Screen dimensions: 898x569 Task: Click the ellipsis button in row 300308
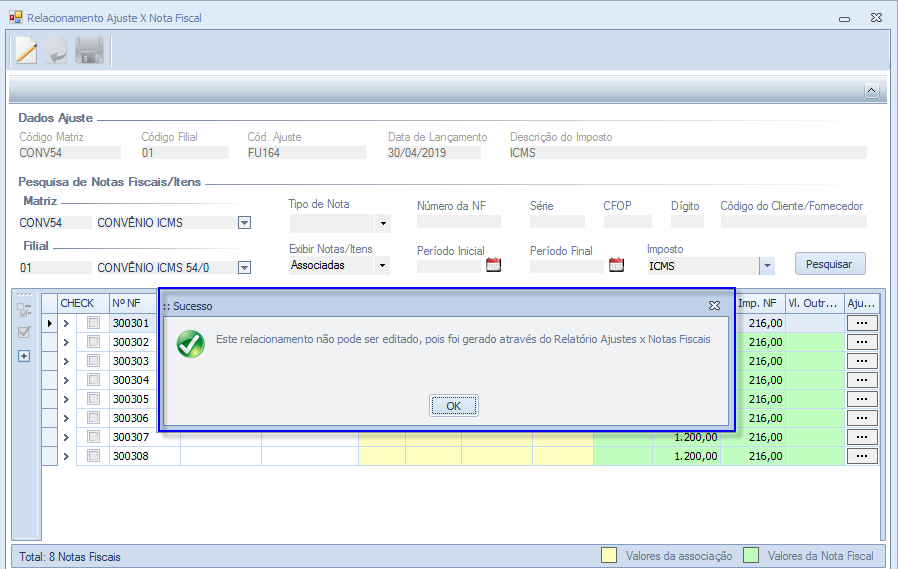[861, 456]
